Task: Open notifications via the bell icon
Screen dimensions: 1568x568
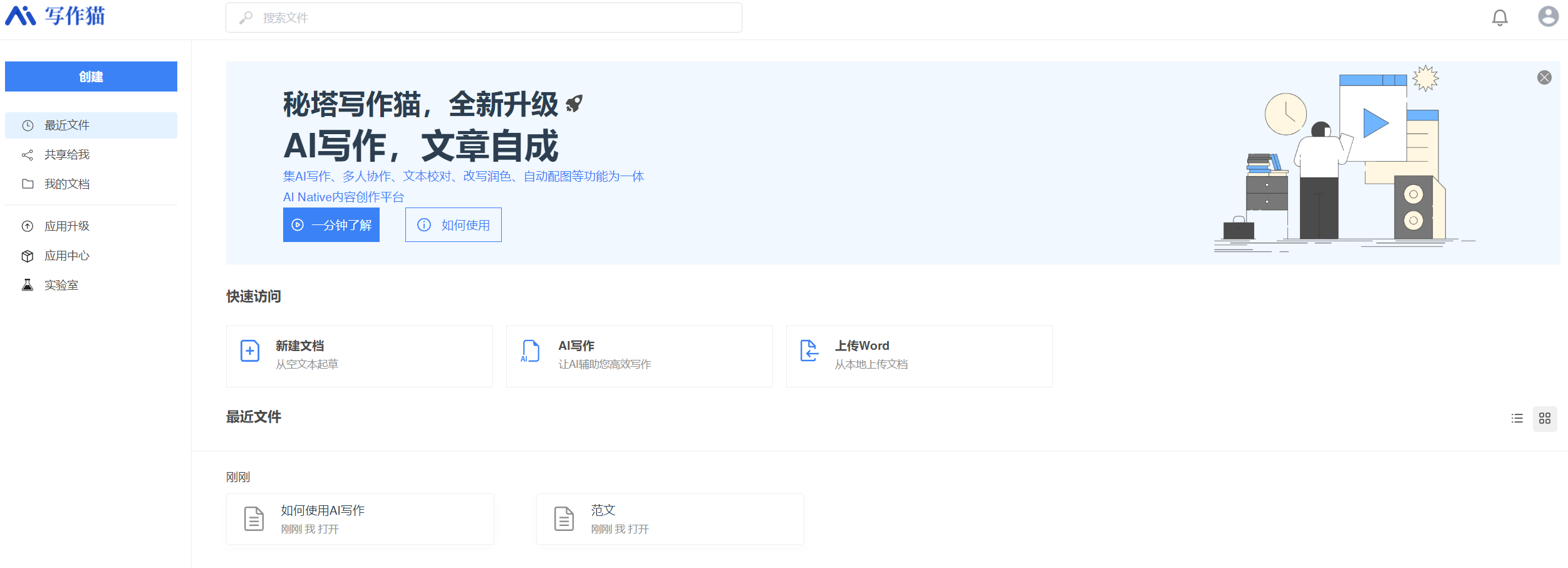Action: click(x=1500, y=17)
